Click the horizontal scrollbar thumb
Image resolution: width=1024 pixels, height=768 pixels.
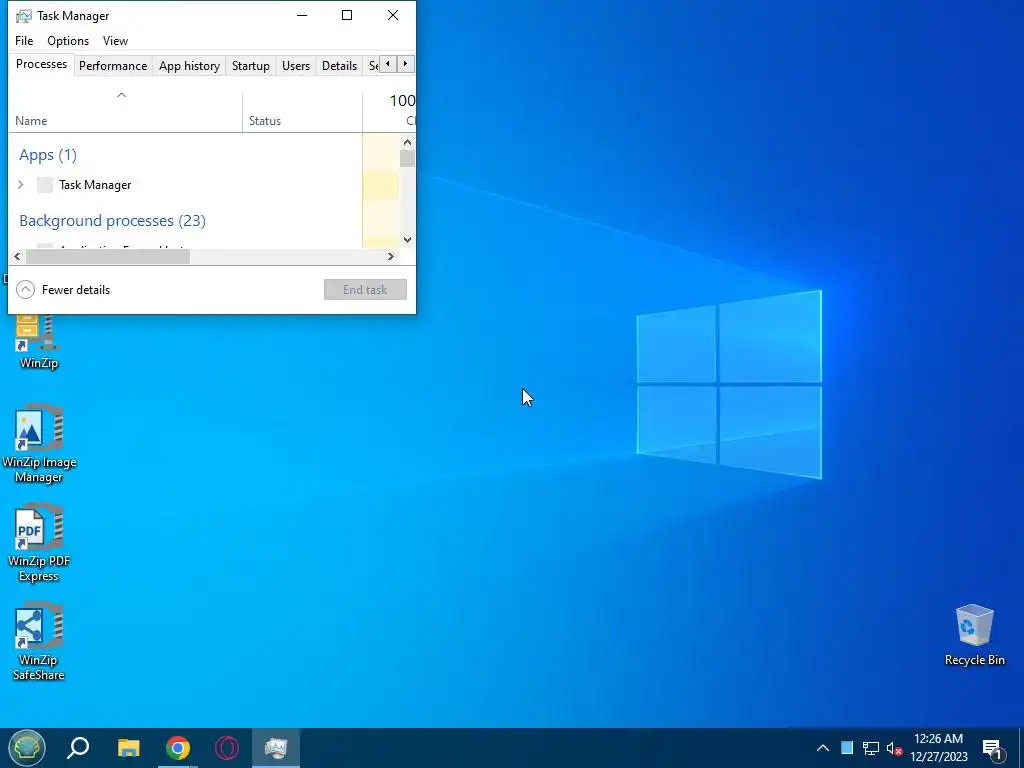pyautogui.click(x=108, y=257)
